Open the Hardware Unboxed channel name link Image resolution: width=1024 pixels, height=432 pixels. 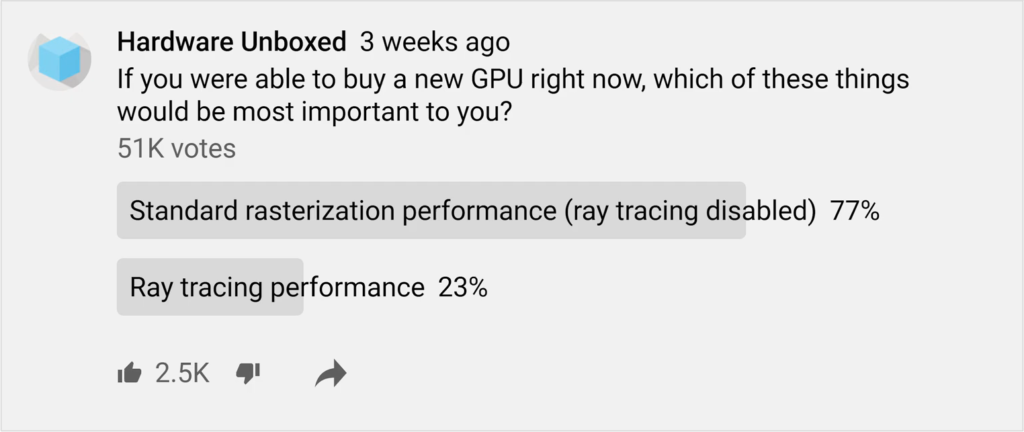click(x=231, y=42)
